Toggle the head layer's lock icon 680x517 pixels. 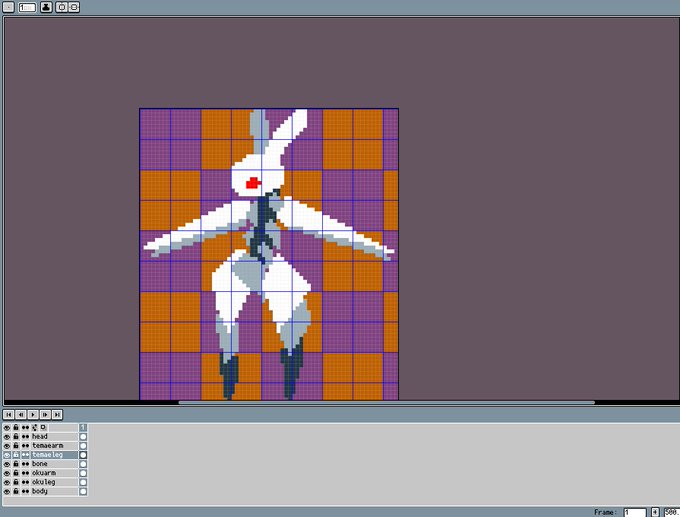[x=16, y=437]
